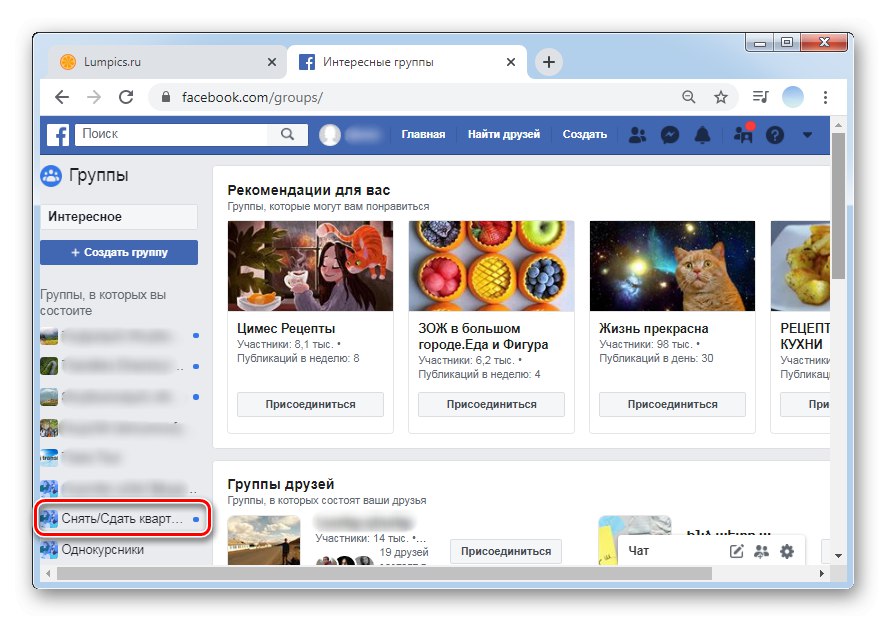This screenshot has width=887, height=622.
Task: Open the Messenger icon
Action: pyautogui.click(x=670, y=135)
